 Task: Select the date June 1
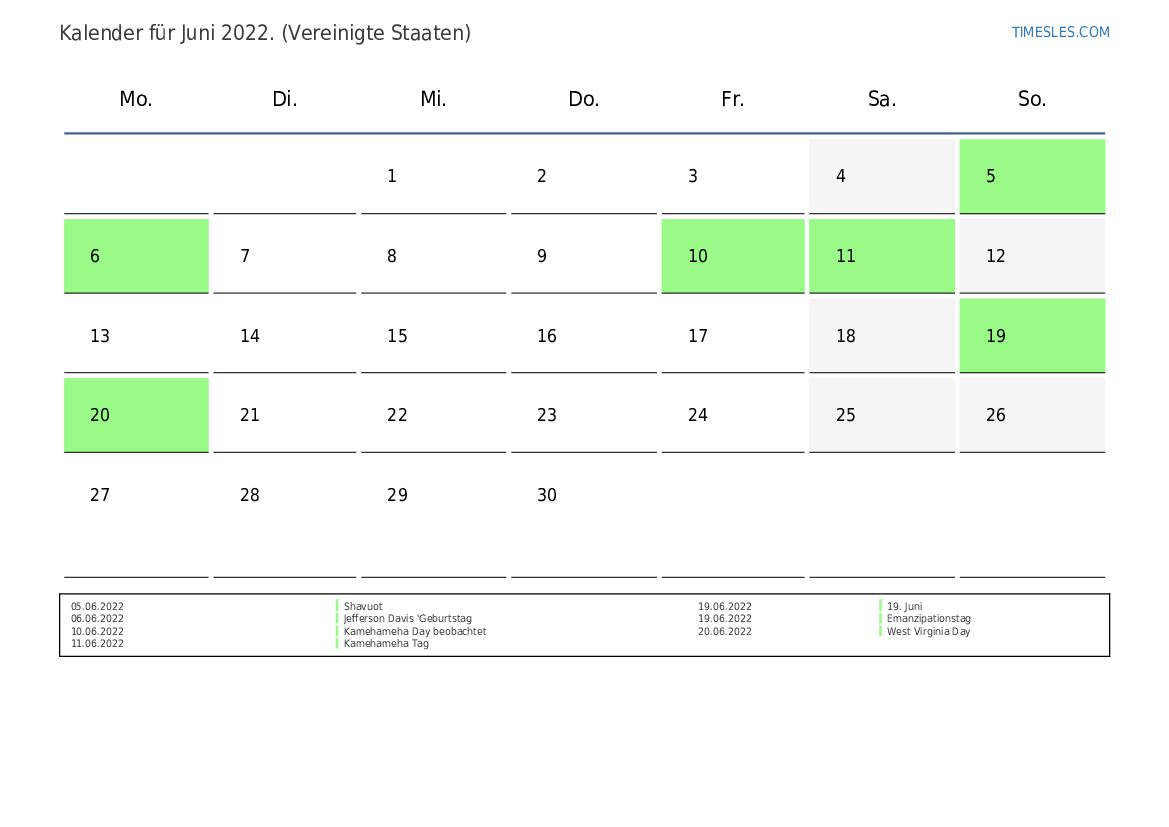(x=433, y=176)
